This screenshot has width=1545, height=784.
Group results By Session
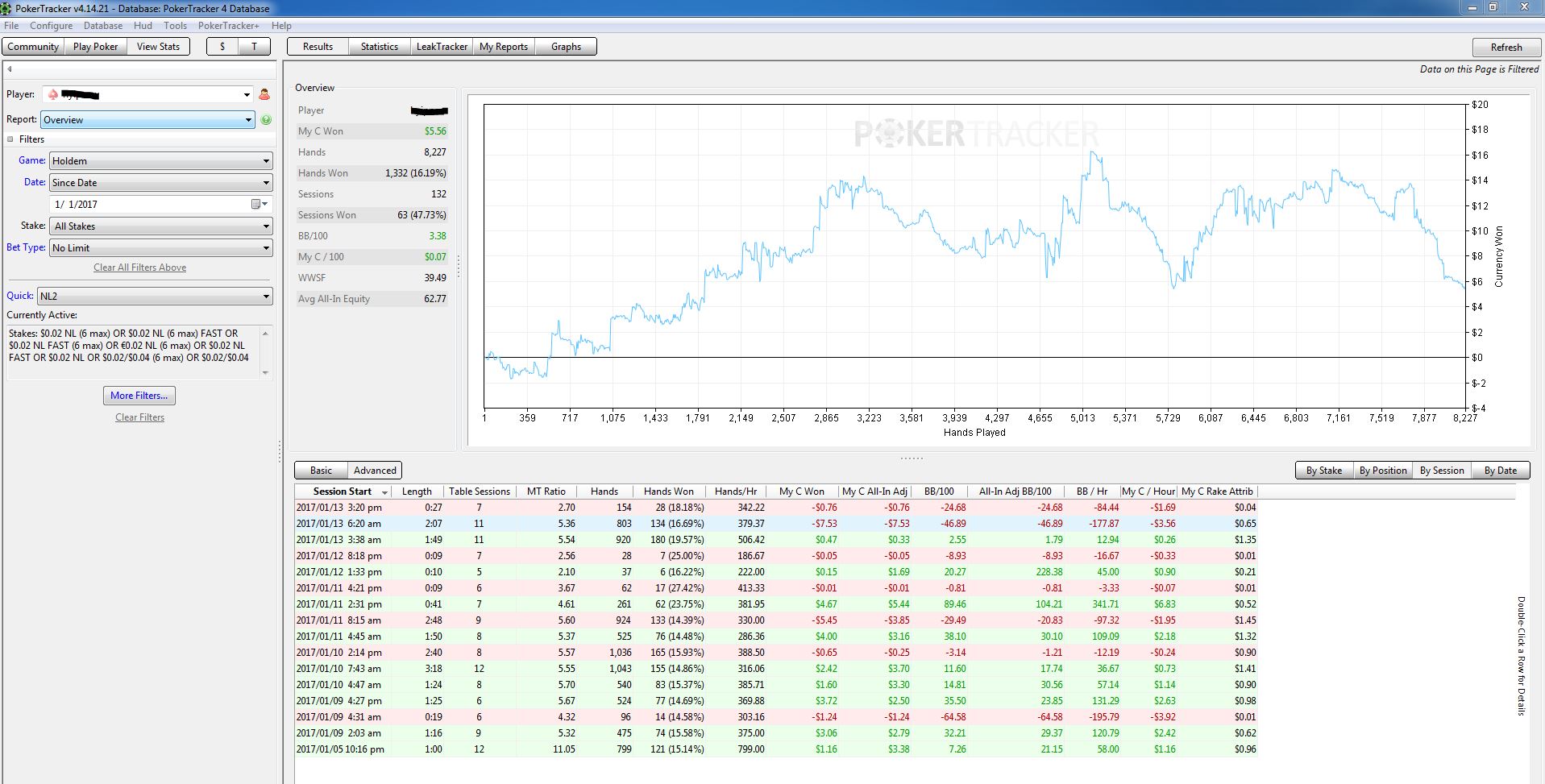(1442, 471)
